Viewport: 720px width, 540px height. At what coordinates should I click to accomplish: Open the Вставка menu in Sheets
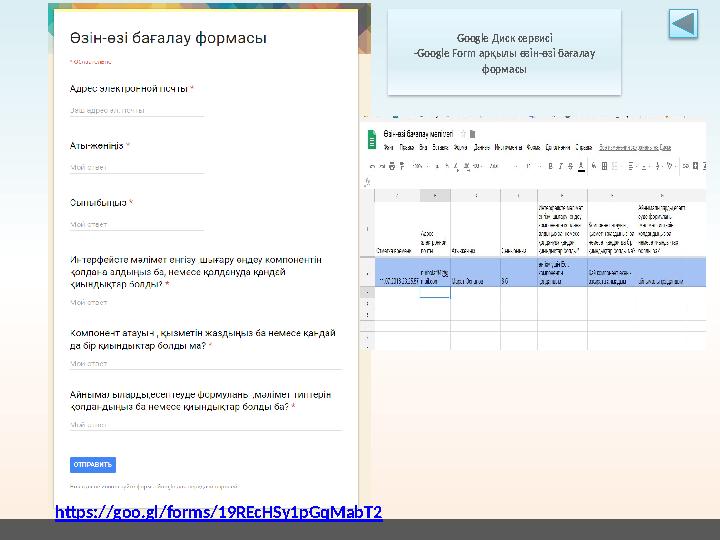point(440,147)
